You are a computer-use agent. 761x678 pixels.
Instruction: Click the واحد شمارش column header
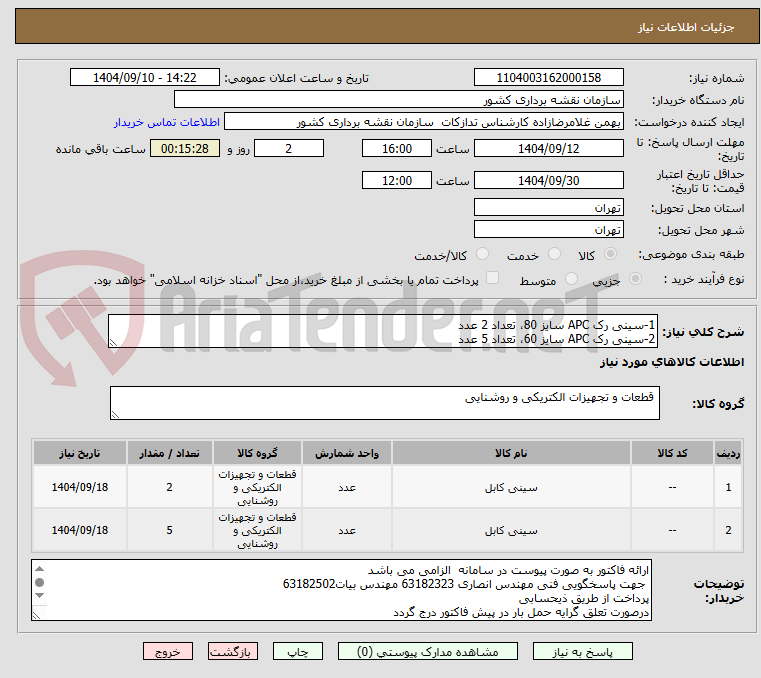coord(347,453)
